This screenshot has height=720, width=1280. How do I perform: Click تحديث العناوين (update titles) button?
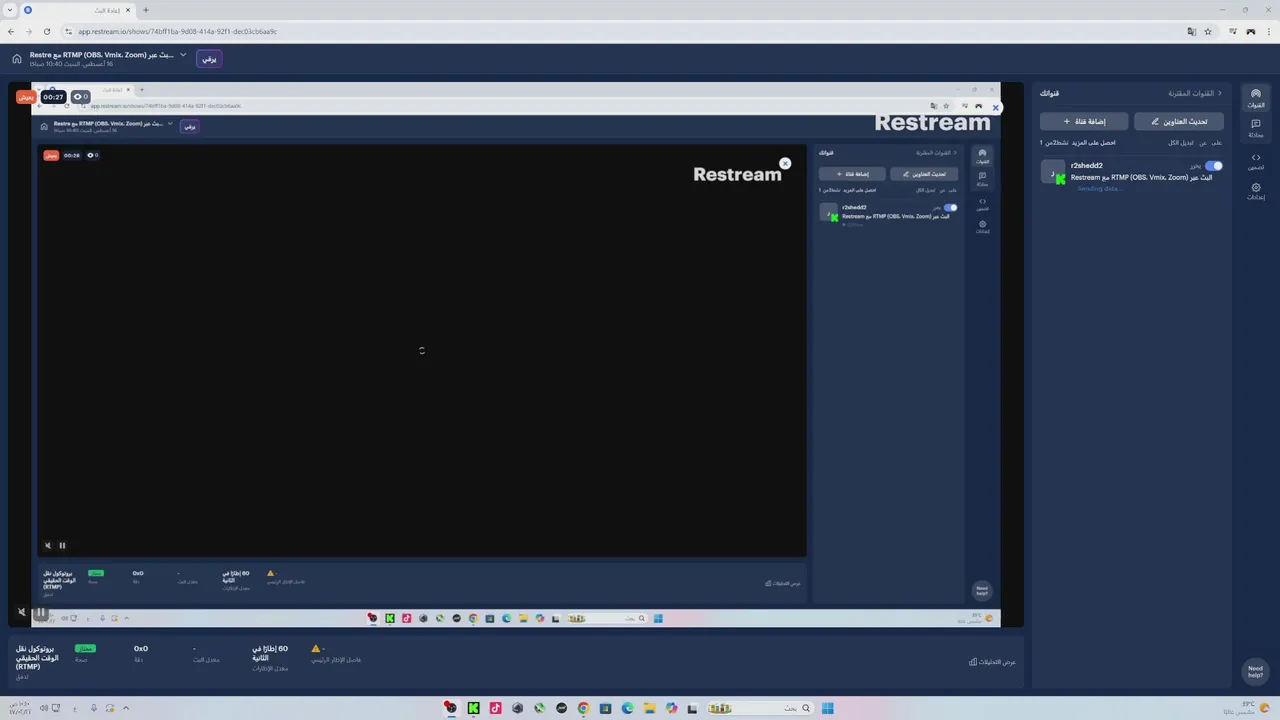[x=1179, y=121]
